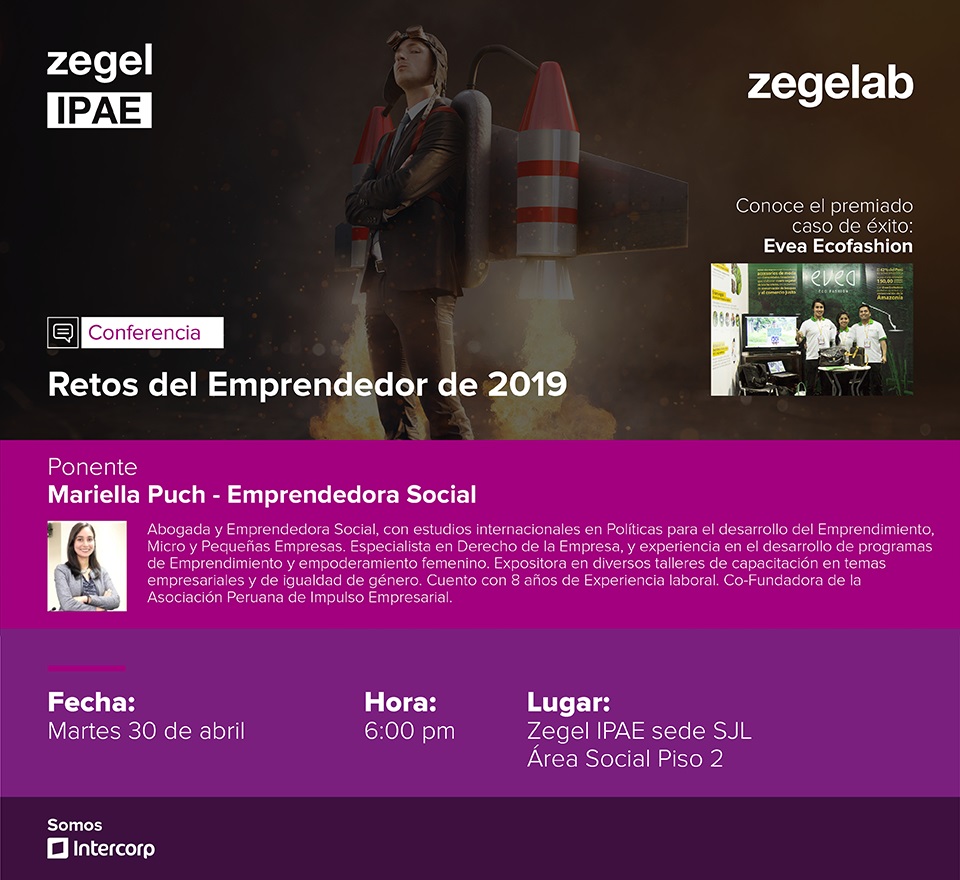Click the location Zegel IPAE sede SJL
The height and width of the screenshot is (880, 960).
pyautogui.click(x=639, y=731)
